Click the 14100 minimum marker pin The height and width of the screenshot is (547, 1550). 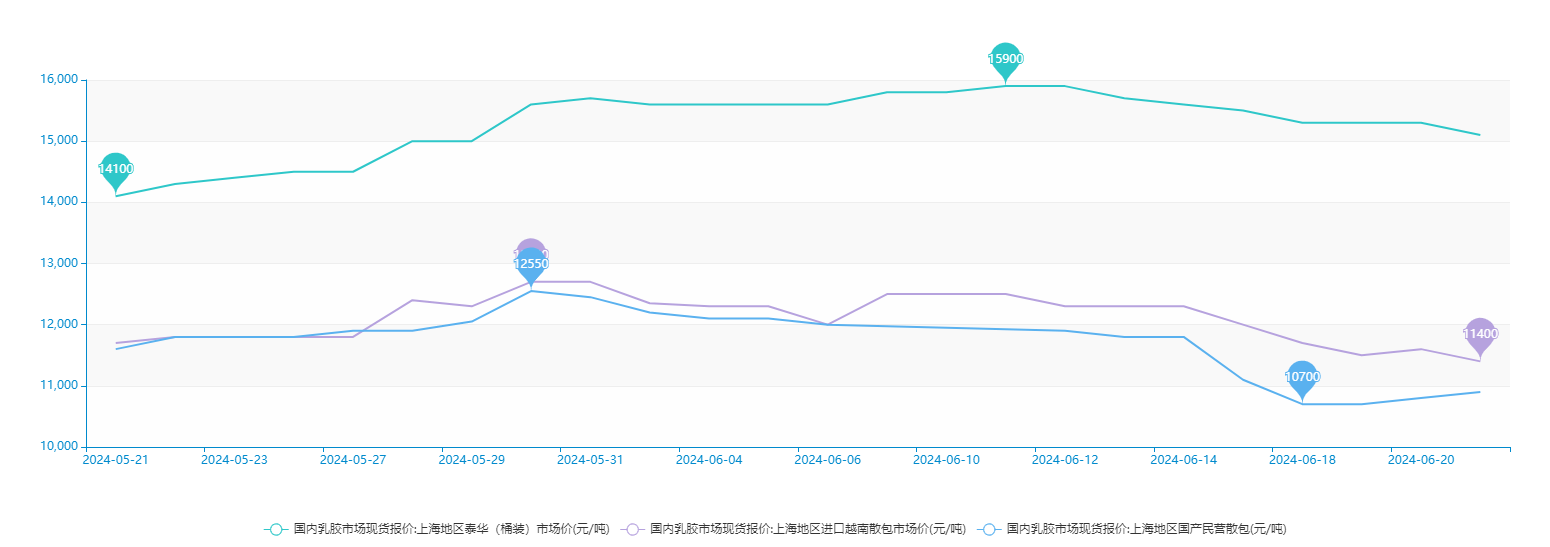115,169
